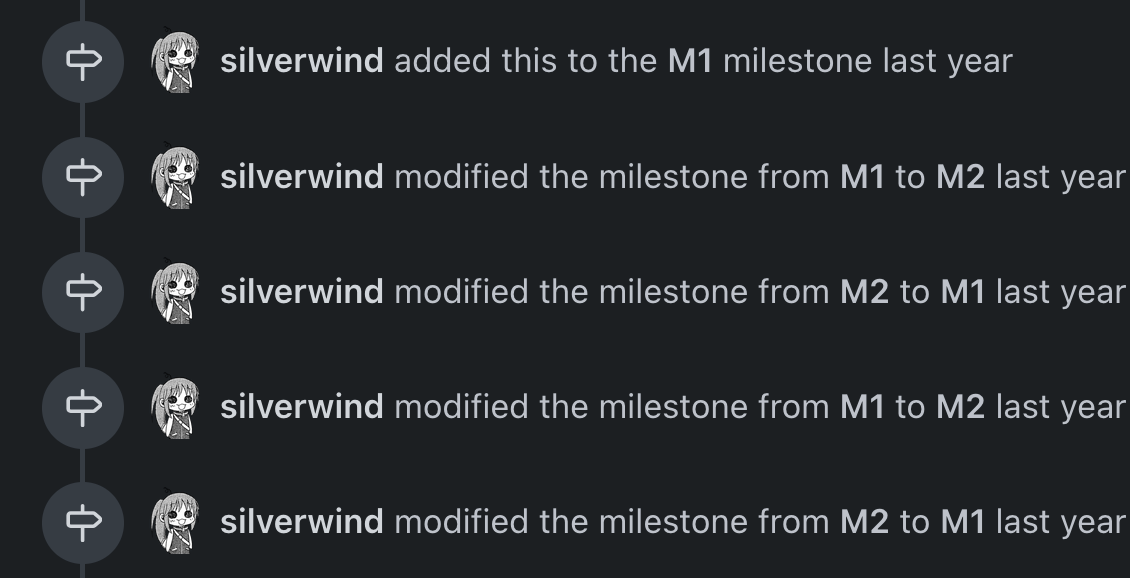Click silverwind username on first "M1 to M2" event
This screenshot has width=1130, height=578.
pyautogui.click(x=301, y=177)
